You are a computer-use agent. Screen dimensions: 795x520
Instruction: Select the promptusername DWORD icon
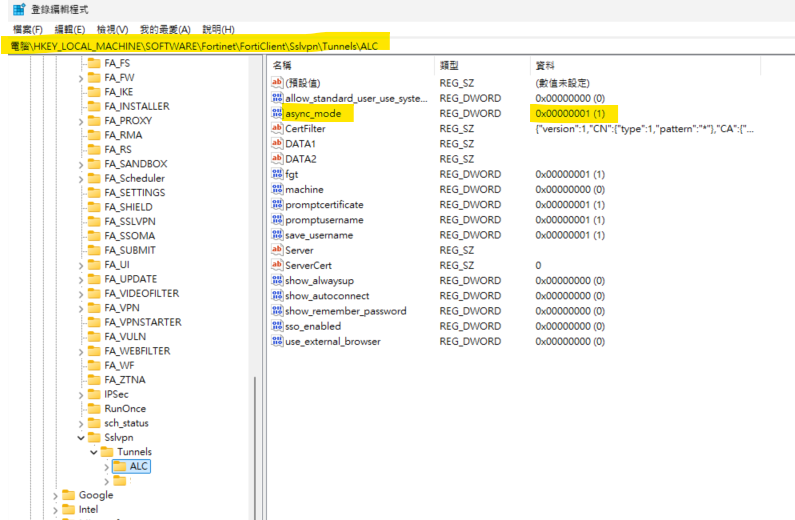[x=277, y=219]
